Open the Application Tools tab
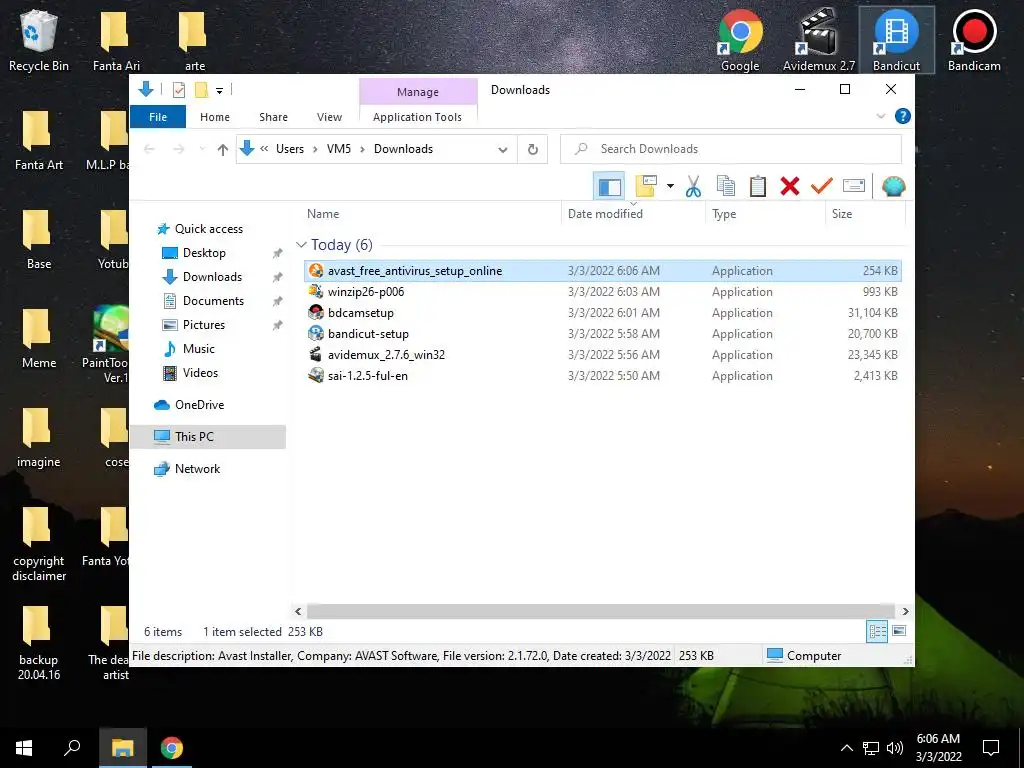 pyautogui.click(x=417, y=117)
